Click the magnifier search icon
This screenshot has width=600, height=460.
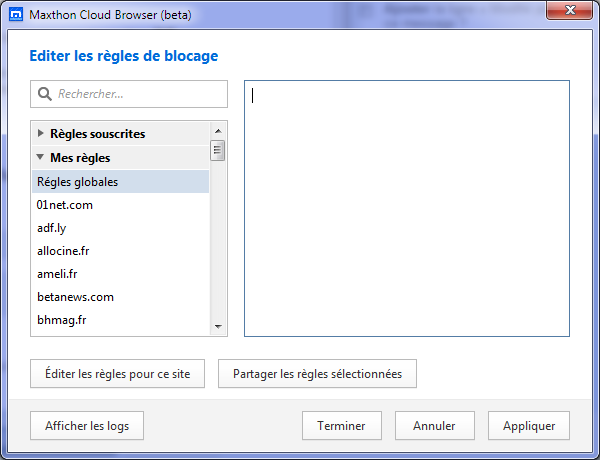(x=45, y=94)
